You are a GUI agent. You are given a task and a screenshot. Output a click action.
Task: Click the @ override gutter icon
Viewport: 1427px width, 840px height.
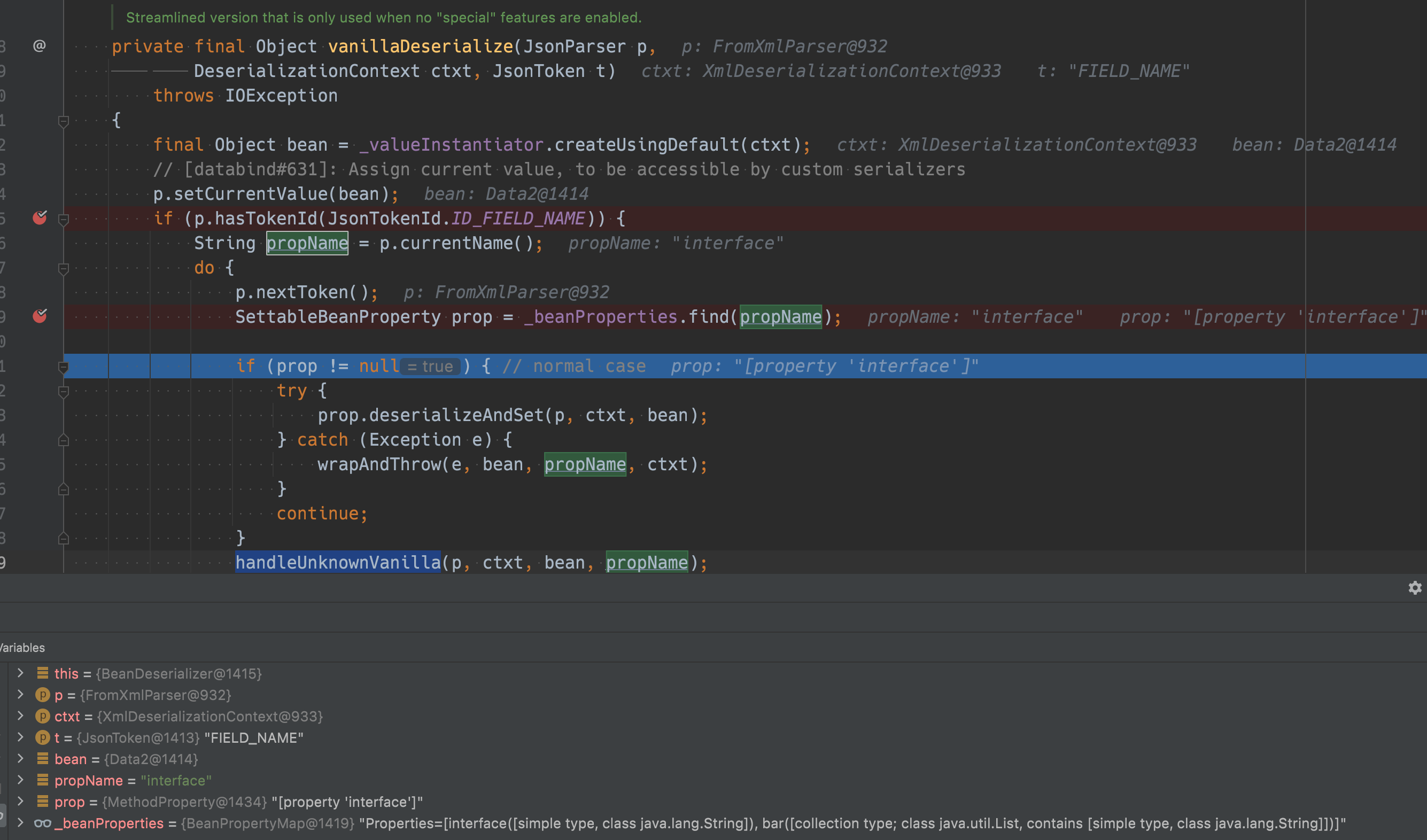coord(39,46)
